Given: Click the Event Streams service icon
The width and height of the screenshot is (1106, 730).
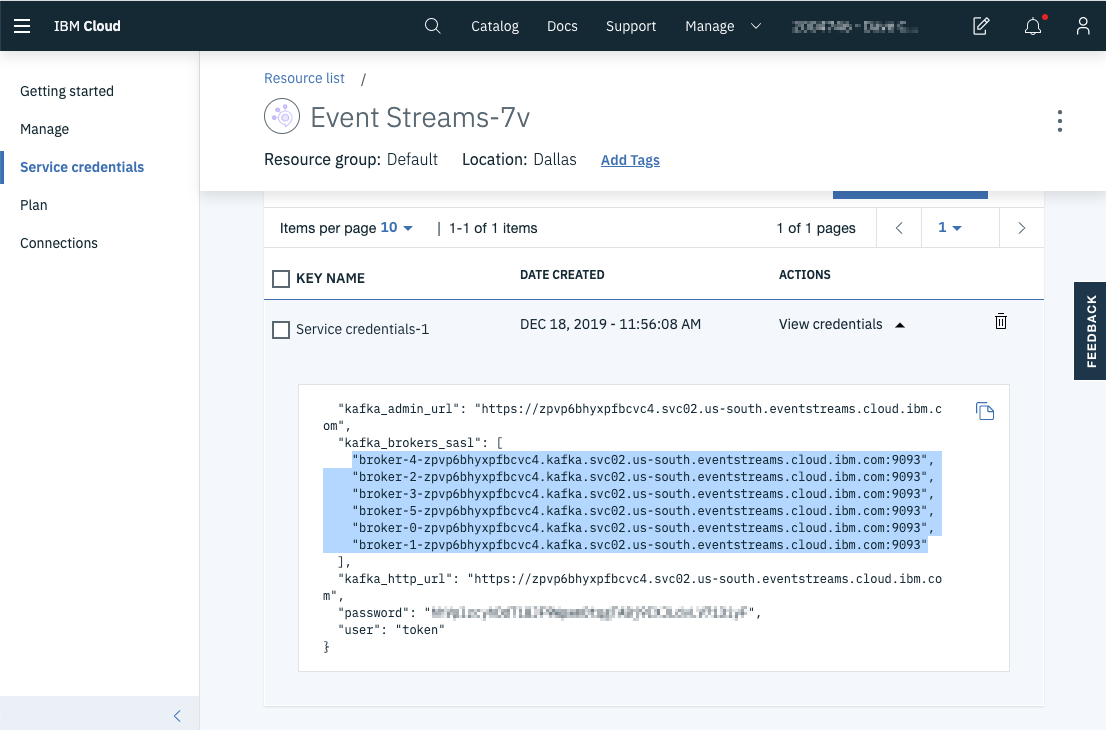Looking at the screenshot, I should click(282, 116).
